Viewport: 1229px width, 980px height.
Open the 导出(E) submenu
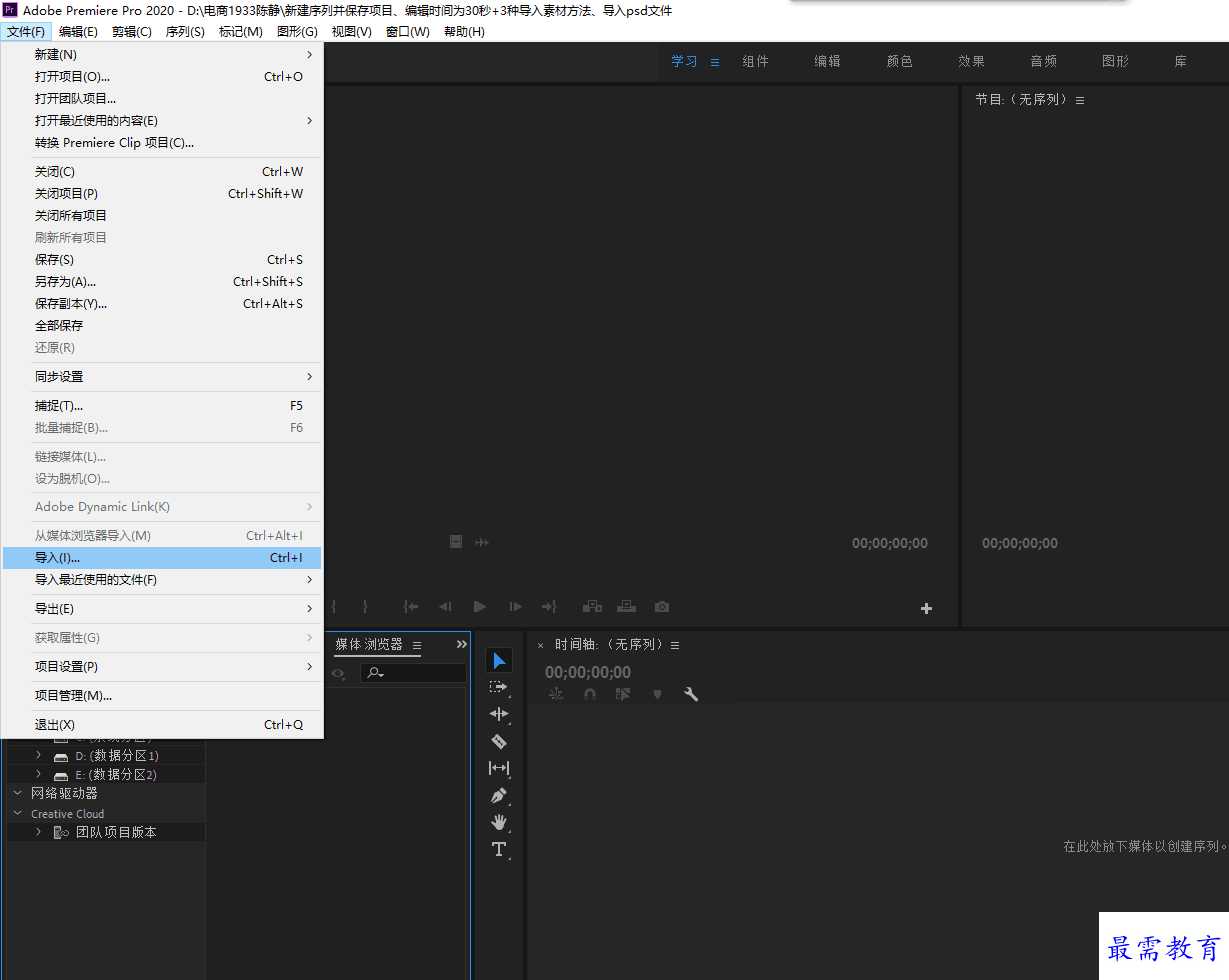pyautogui.click(x=163, y=609)
